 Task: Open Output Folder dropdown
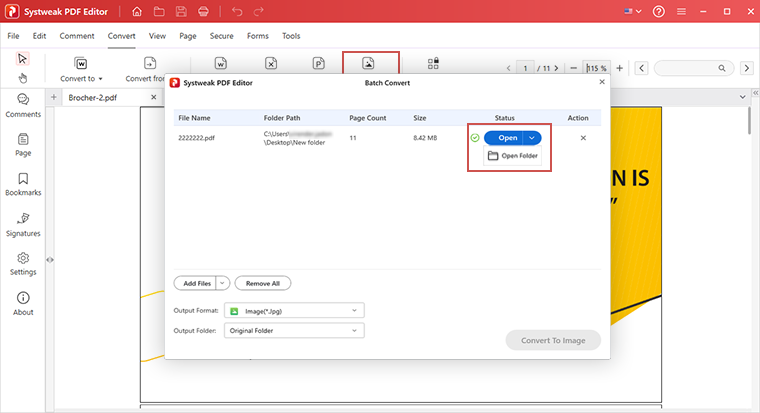tap(294, 331)
